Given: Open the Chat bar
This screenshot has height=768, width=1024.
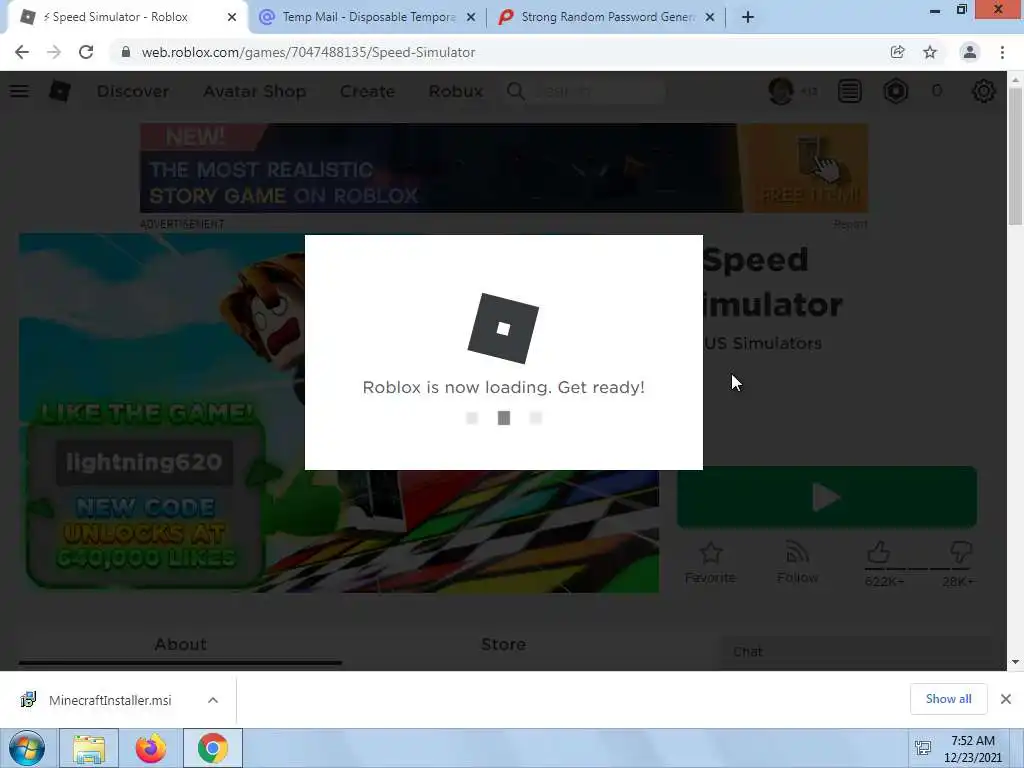Looking at the screenshot, I should 856,652.
